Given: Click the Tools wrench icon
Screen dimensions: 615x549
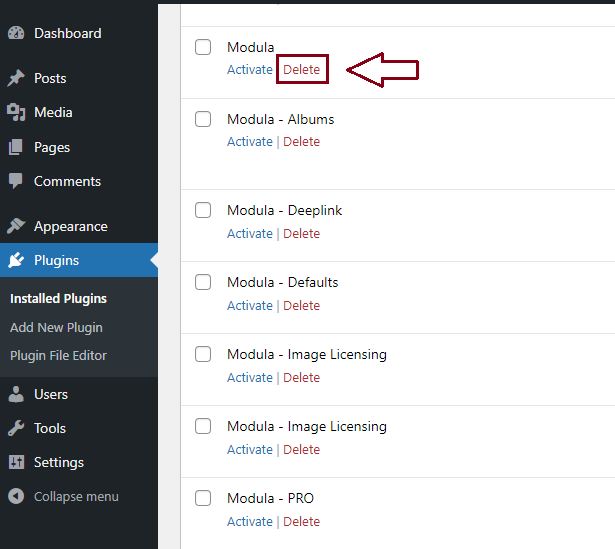Looking at the screenshot, I should point(16,428).
